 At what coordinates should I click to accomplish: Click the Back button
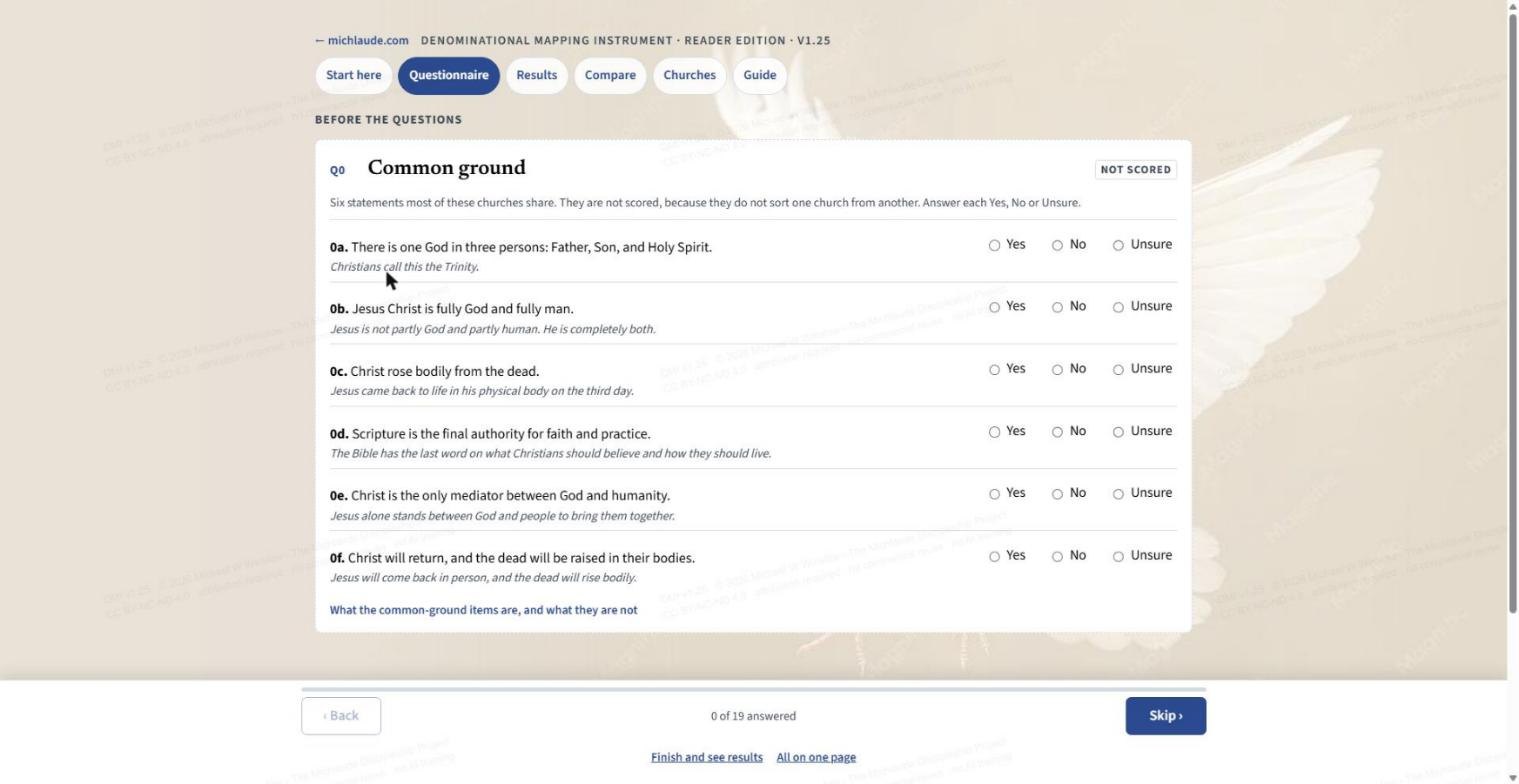(x=341, y=716)
